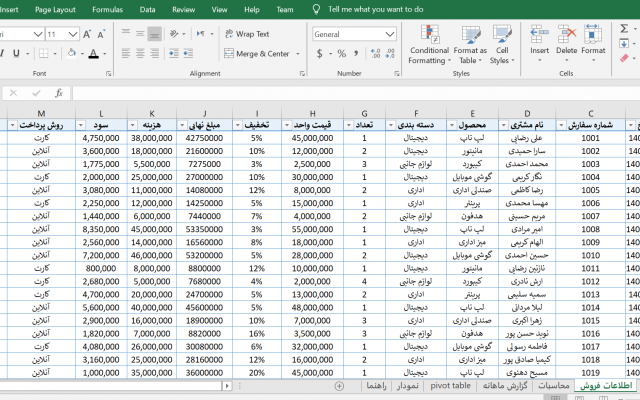Viewport: 640px width, 400px height.
Task: Click the AutoSum sigma icon
Action: (x=624, y=29)
